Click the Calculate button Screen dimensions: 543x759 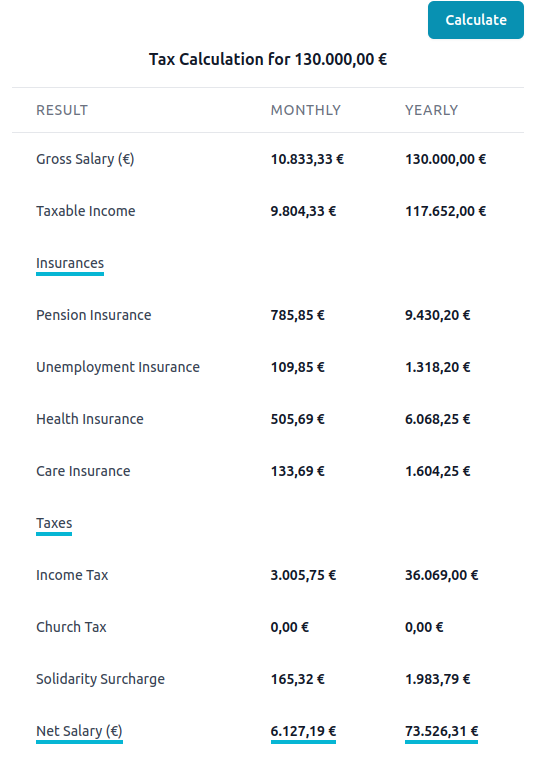476,20
